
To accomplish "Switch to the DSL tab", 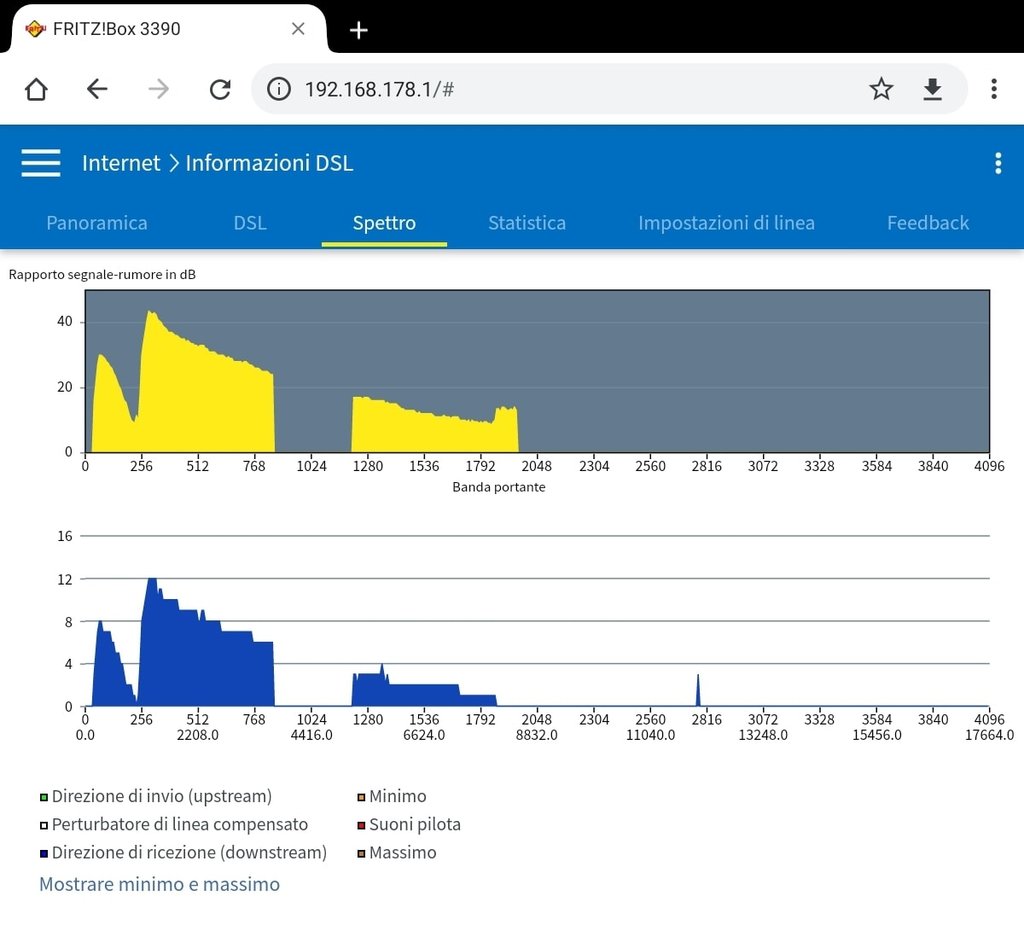I will coord(250,223).
